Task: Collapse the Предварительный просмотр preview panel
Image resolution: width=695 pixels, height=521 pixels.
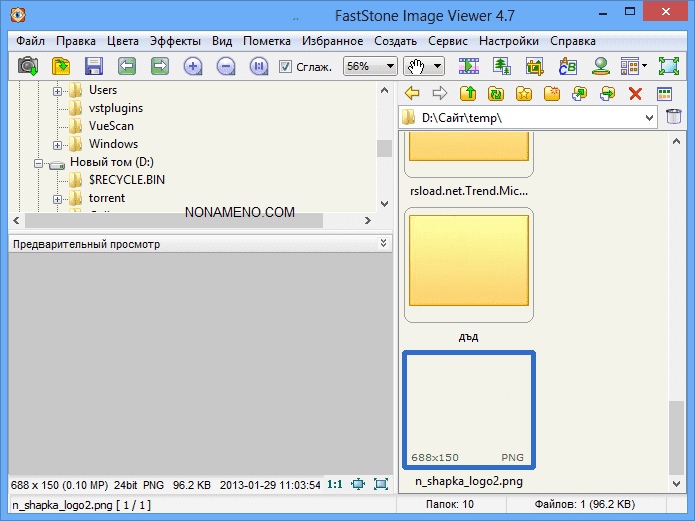Action: coord(384,243)
